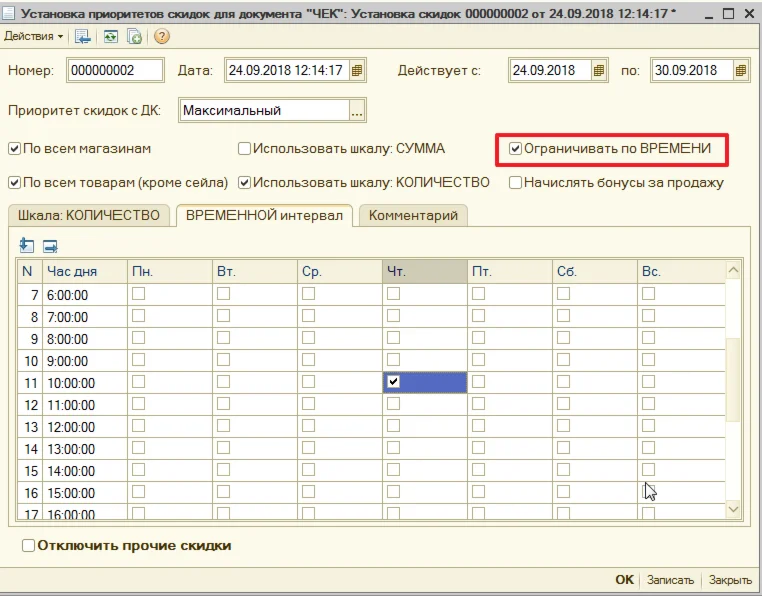Tick Начислять бонусы за продажу checkbox
Screen dimensions: 762x596
click(x=516, y=183)
